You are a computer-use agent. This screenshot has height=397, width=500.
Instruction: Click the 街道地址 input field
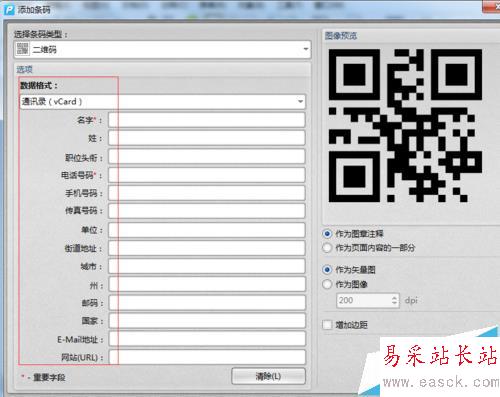tap(207, 248)
